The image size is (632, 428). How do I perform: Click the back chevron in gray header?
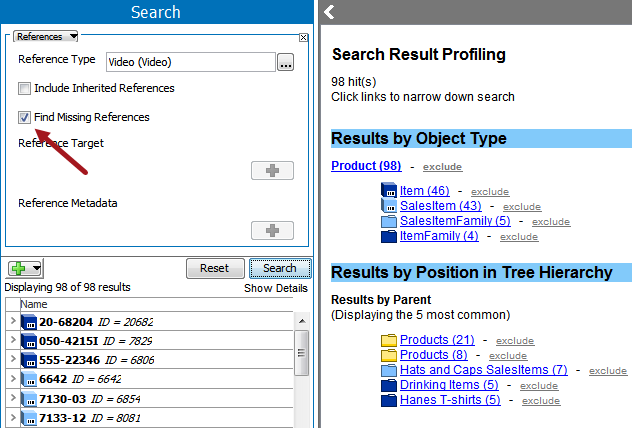[x=329, y=12]
